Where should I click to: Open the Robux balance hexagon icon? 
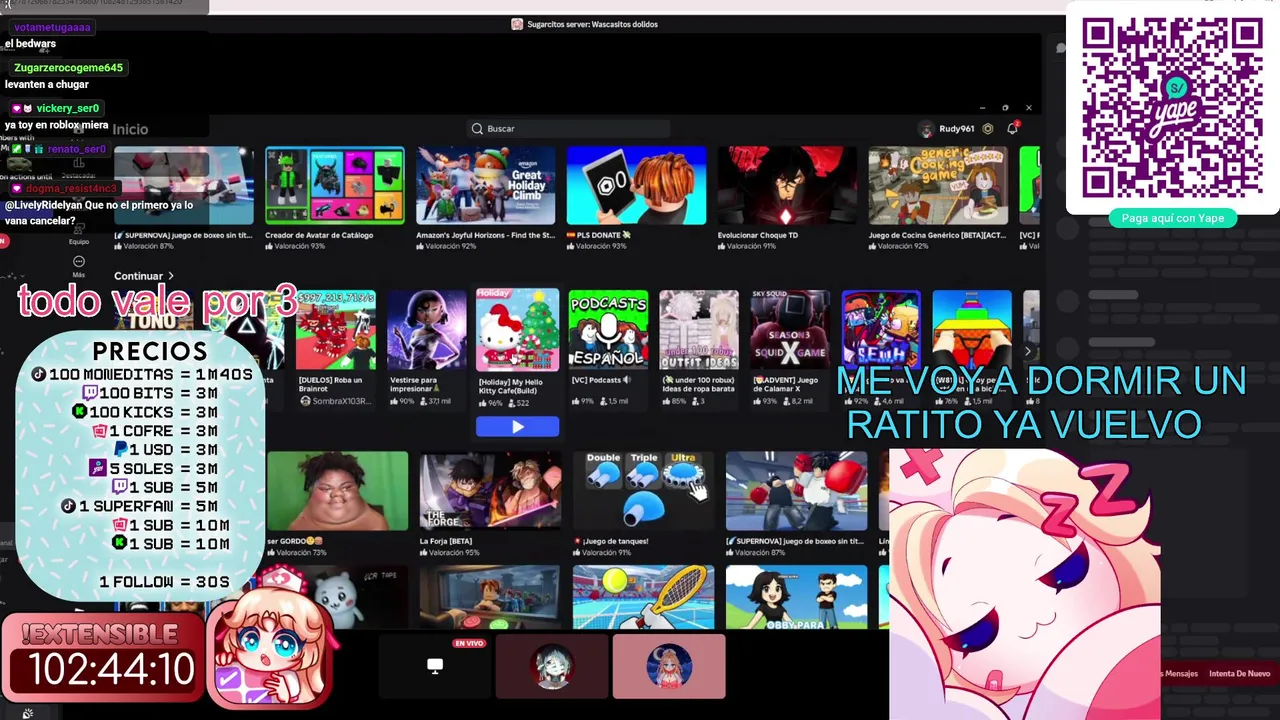point(988,129)
